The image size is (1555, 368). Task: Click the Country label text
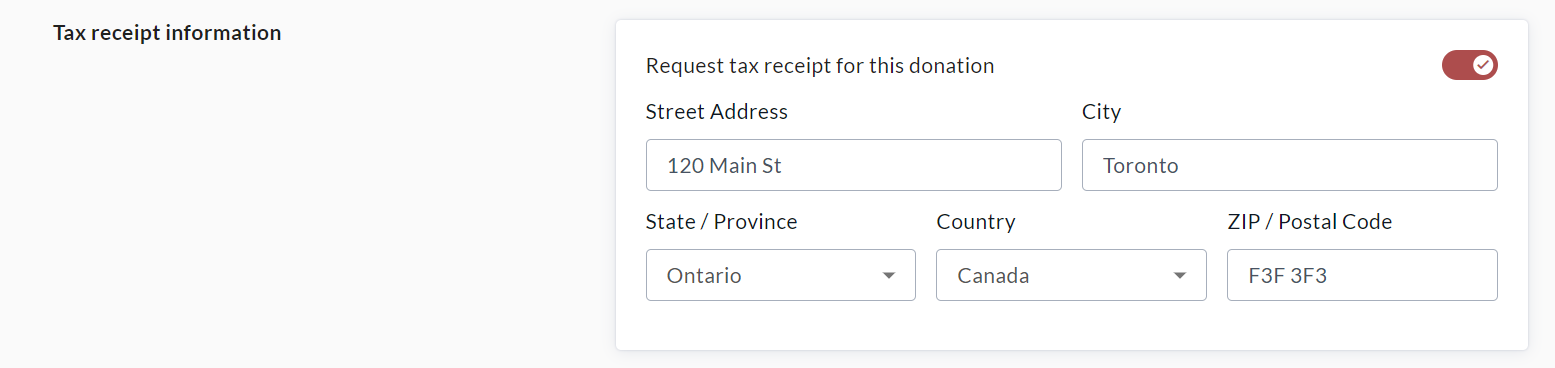(x=976, y=222)
